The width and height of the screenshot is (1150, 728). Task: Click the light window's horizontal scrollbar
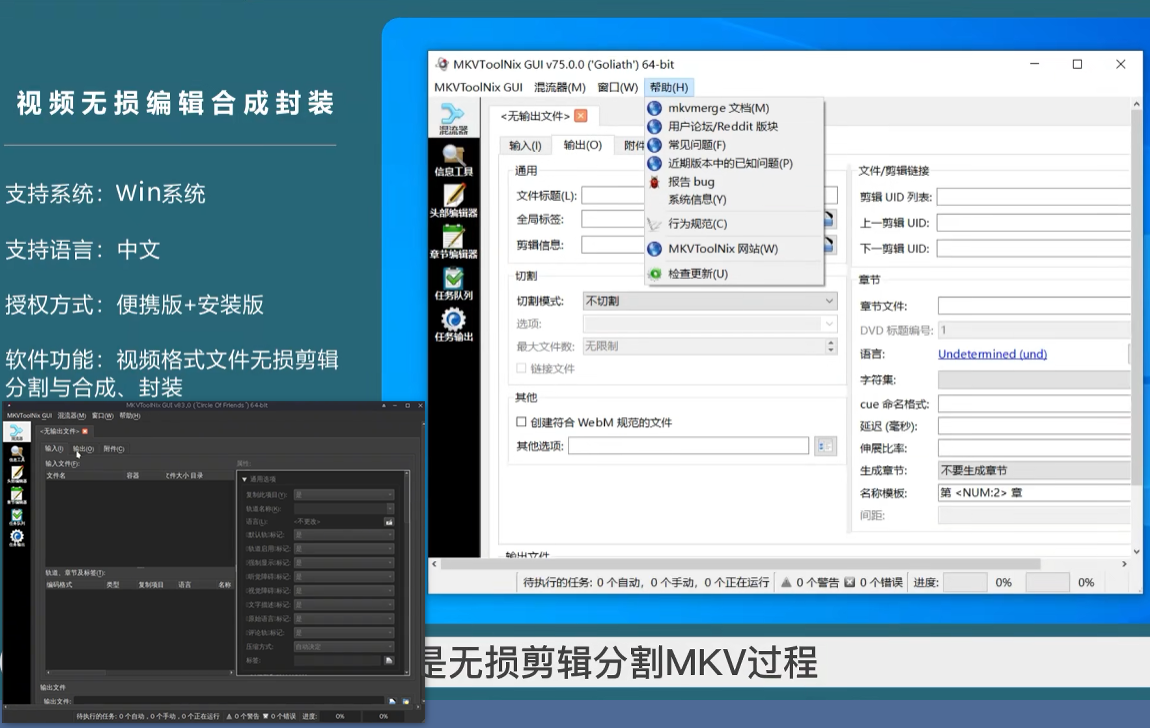click(740, 564)
